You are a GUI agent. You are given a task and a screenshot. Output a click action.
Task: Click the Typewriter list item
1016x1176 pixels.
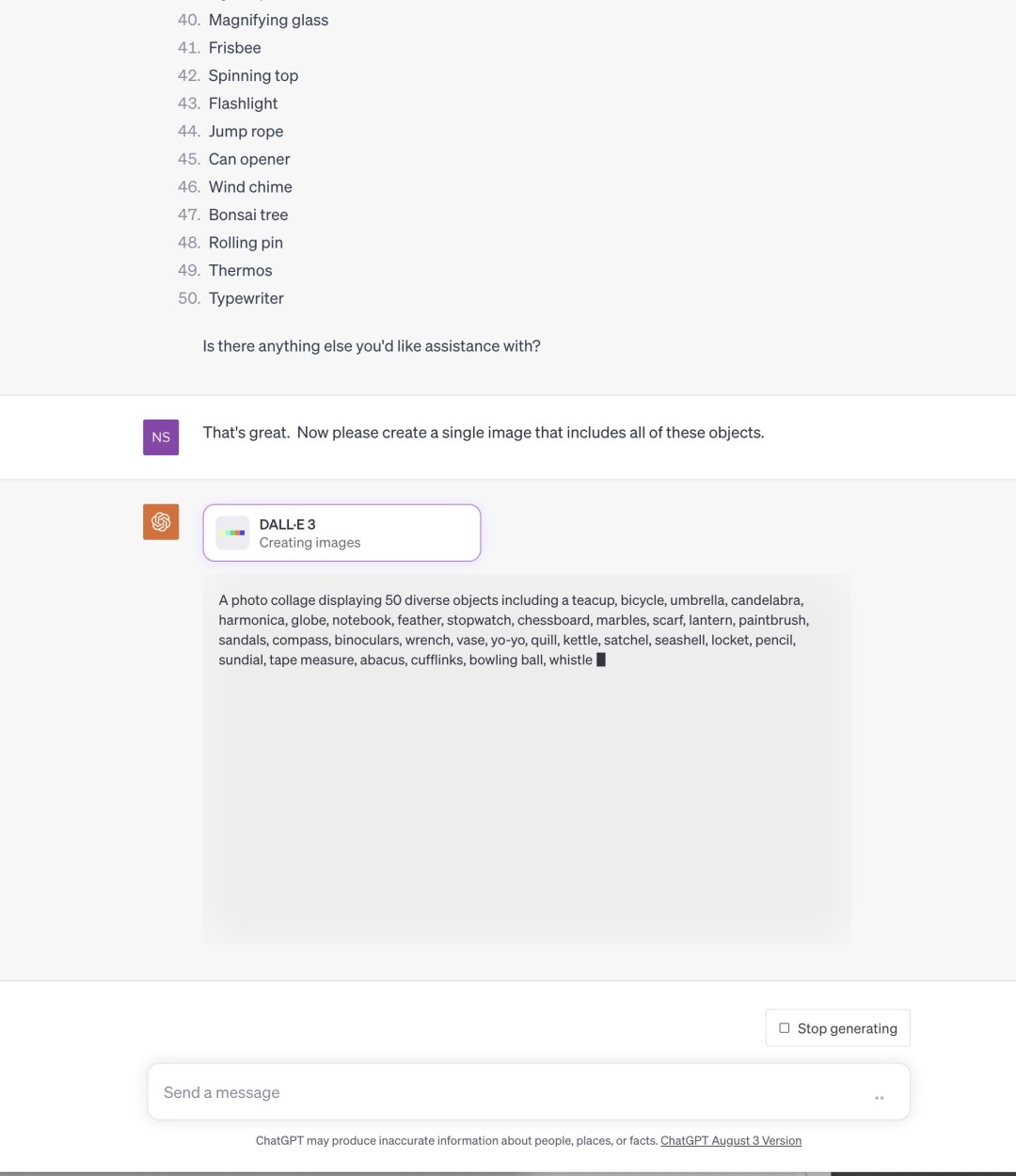tap(246, 298)
